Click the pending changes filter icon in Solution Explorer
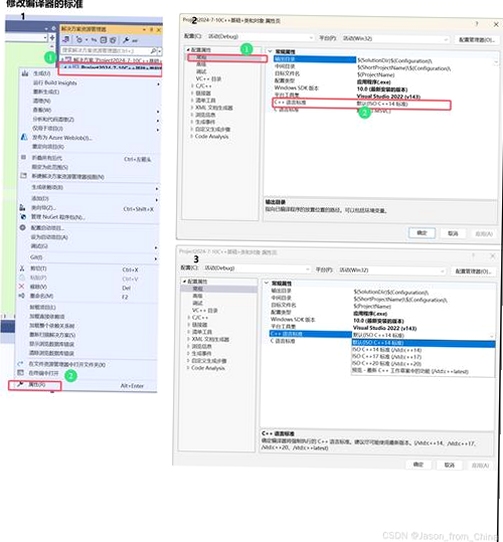The height and width of the screenshot is (542, 503). [x=79, y=40]
